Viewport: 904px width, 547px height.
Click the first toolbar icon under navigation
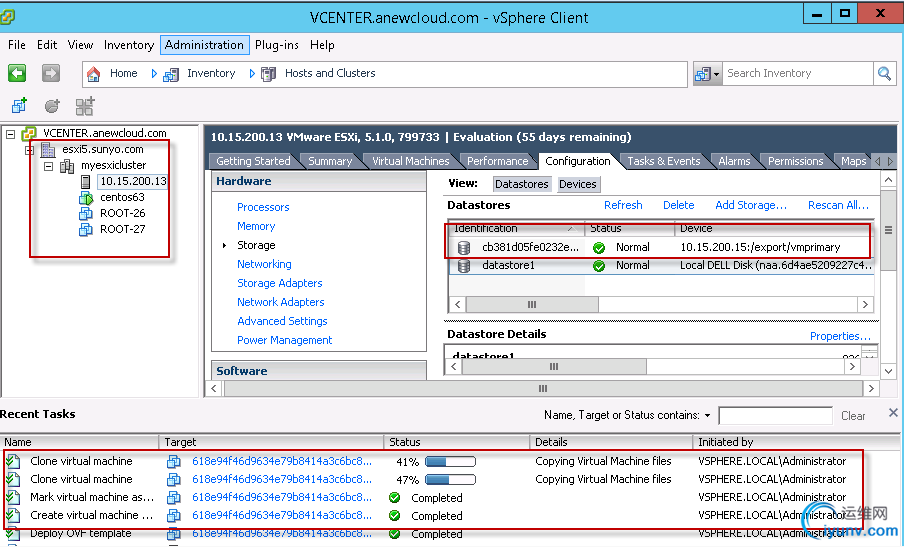[x=19, y=105]
